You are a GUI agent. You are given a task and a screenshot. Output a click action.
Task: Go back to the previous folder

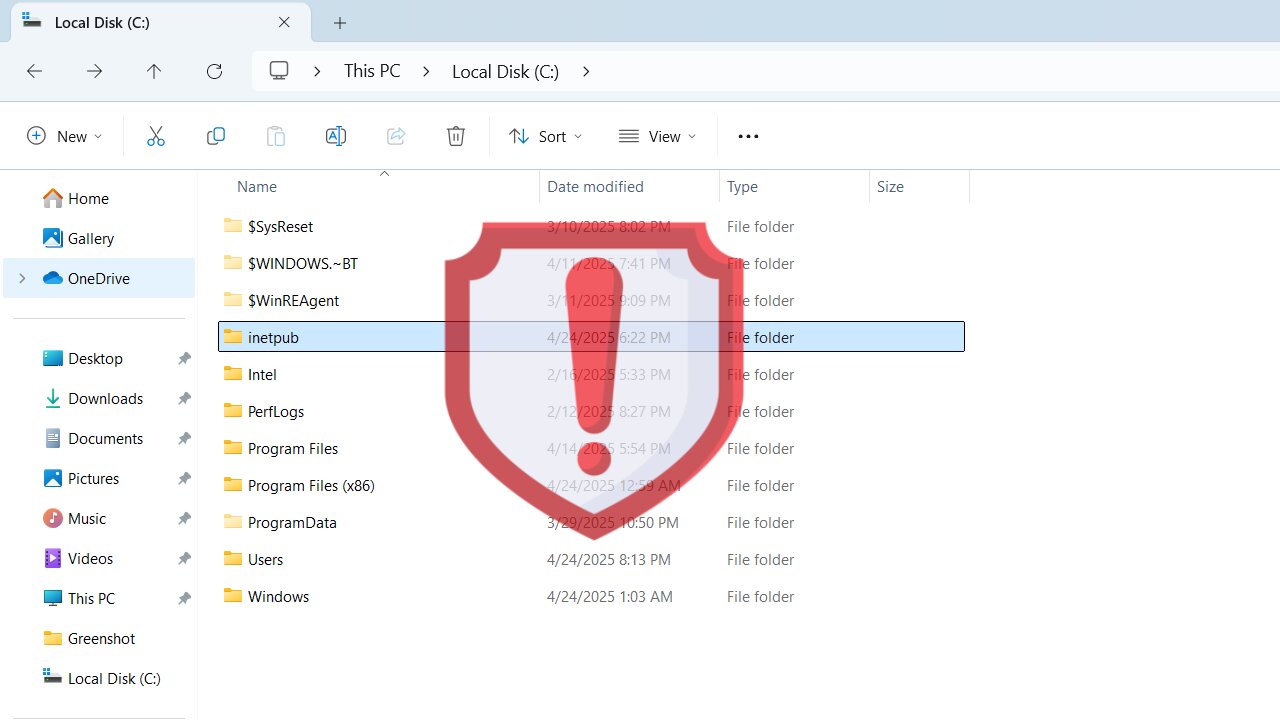[x=34, y=71]
